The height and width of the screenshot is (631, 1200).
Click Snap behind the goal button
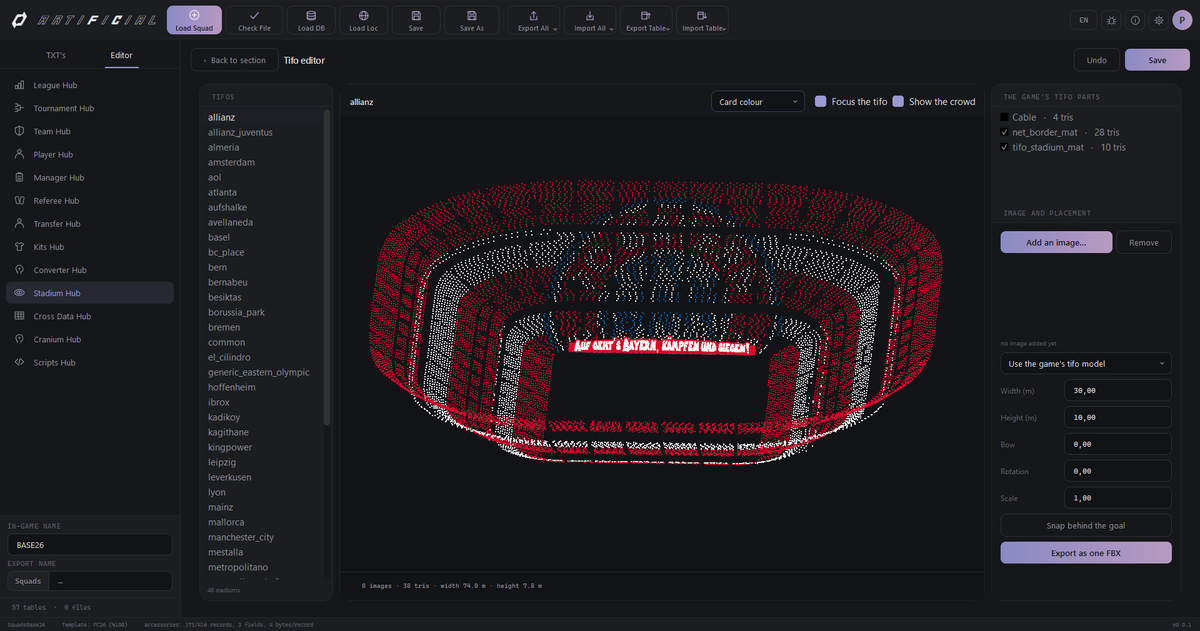(1086, 525)
